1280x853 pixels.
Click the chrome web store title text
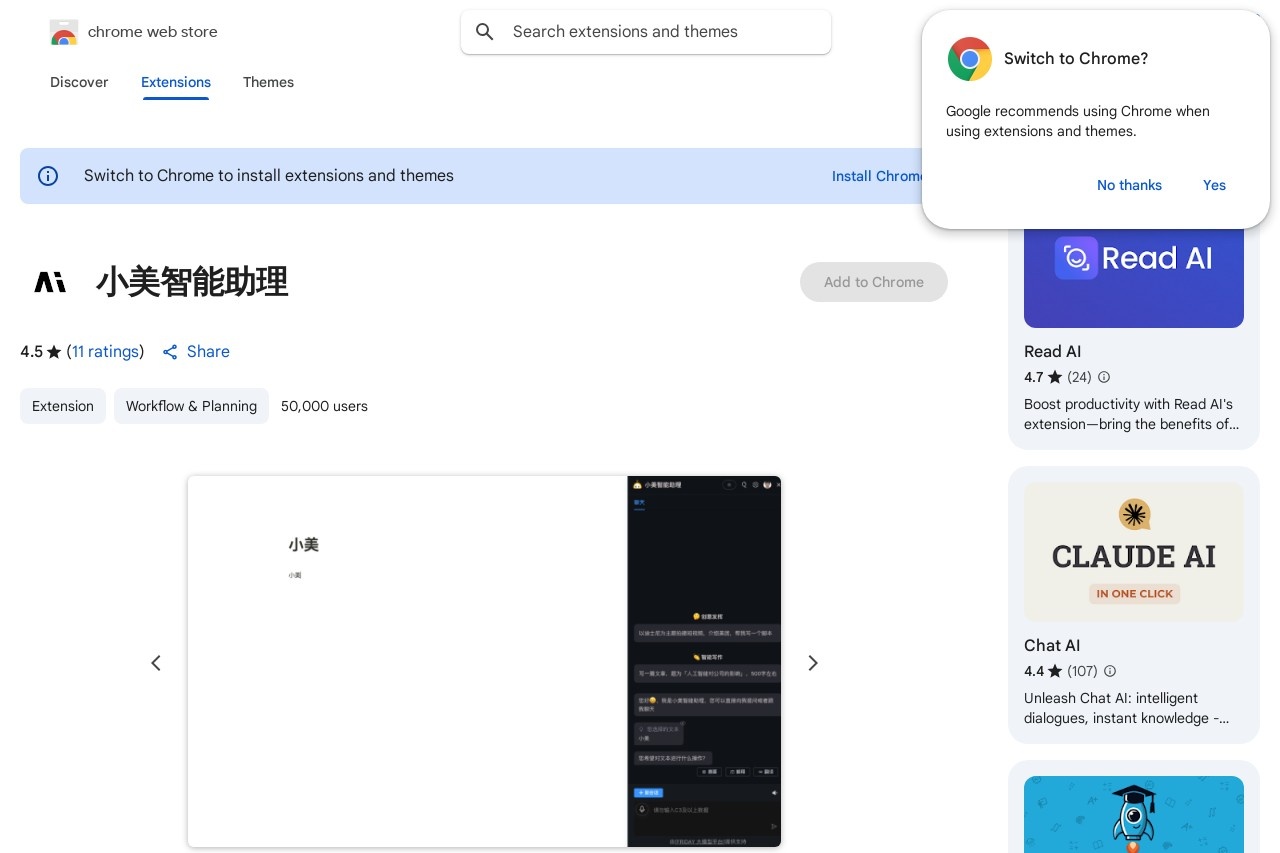click(153, 32)
